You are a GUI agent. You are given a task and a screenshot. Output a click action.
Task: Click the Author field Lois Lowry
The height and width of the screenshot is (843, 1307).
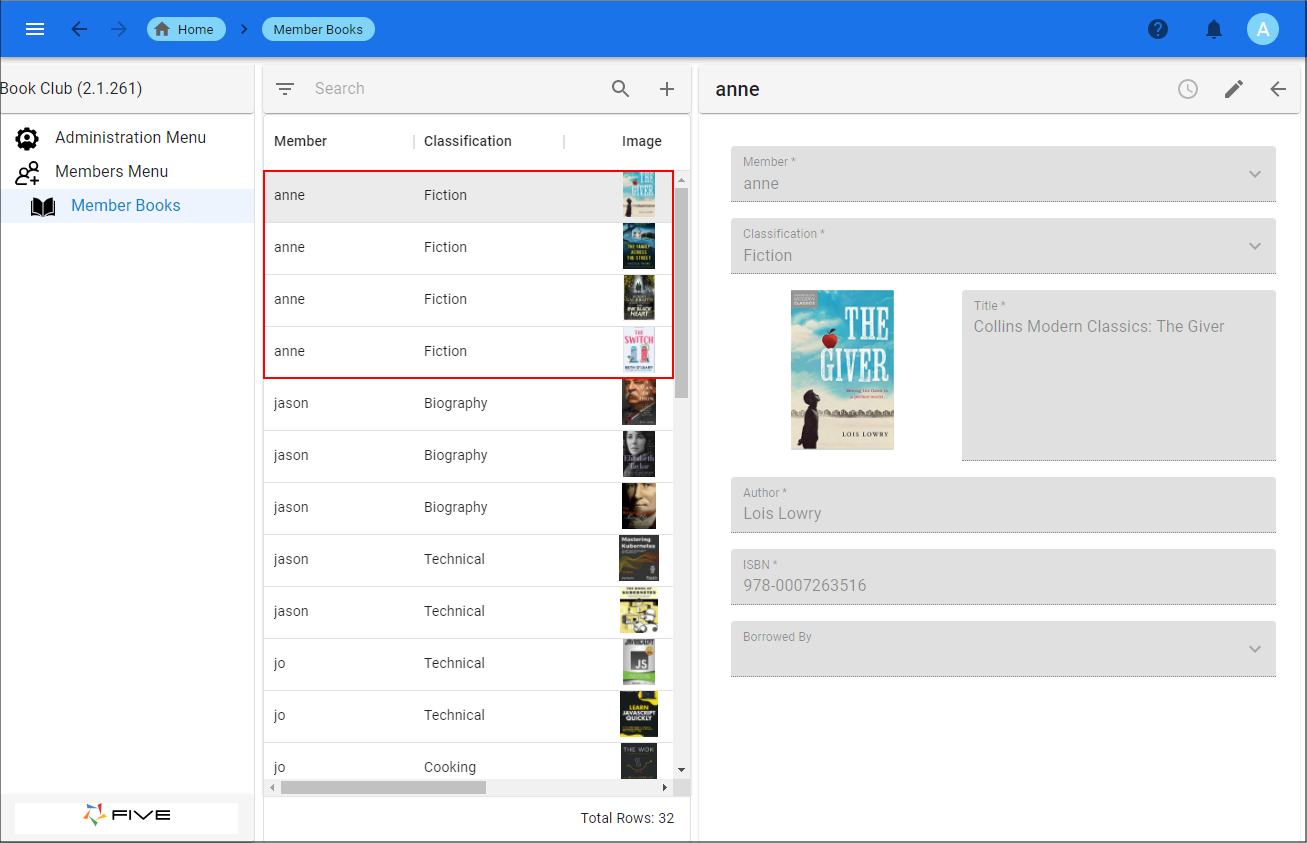pyautogui.click(x=1003, y=505)
